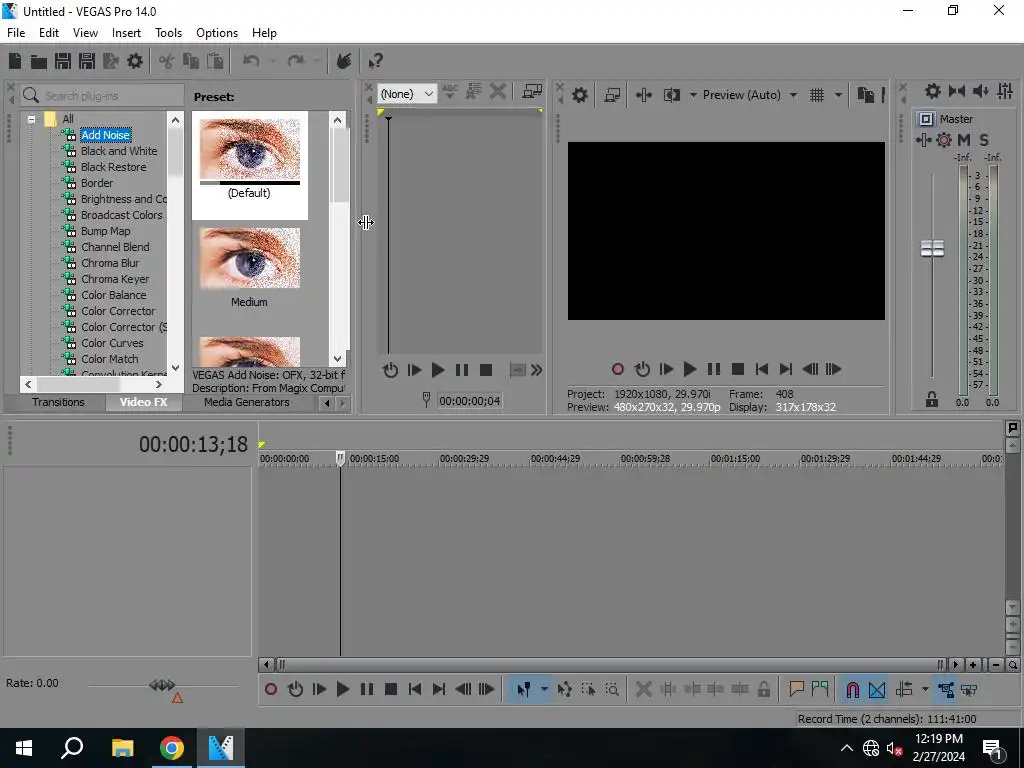The height and width of the screenshot is (768, 1024).
Task: Open the (None) dropdown in Trimmer
Action: [406, 94]
